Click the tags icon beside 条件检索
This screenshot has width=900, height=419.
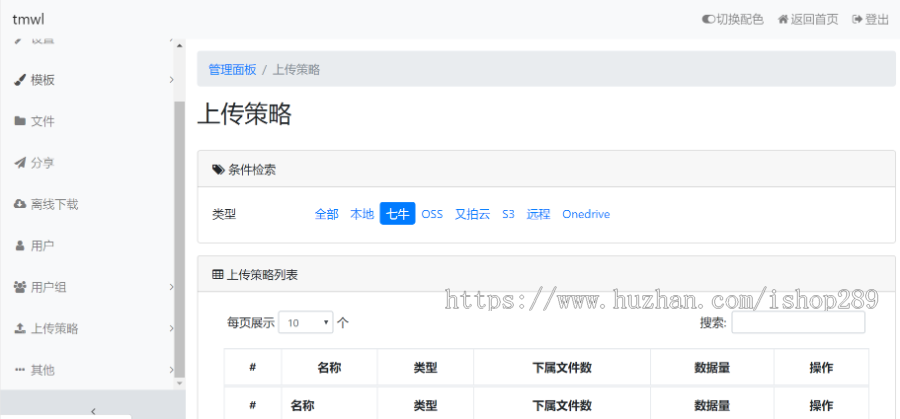[218, 169]
